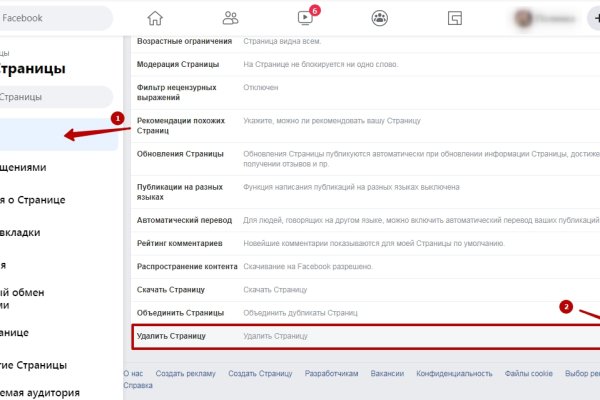This screenshot has width=600, height=400.
Task: Open the Watch video icon with notification badge
Action: point(305,17)
